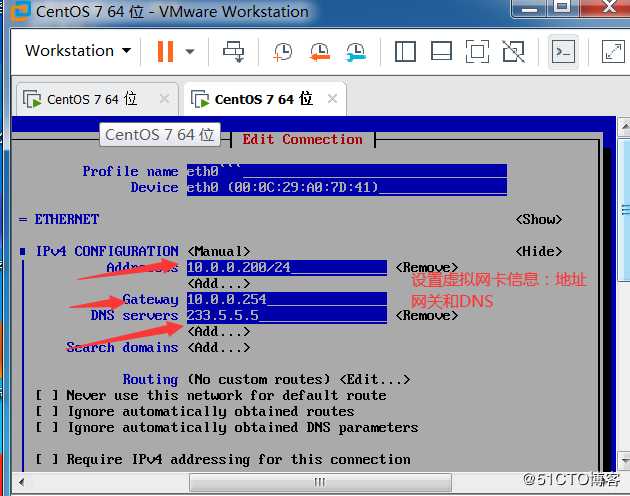
Task: Edit the Gateway 10.0.0.254 field
Action: click(287, 299)
